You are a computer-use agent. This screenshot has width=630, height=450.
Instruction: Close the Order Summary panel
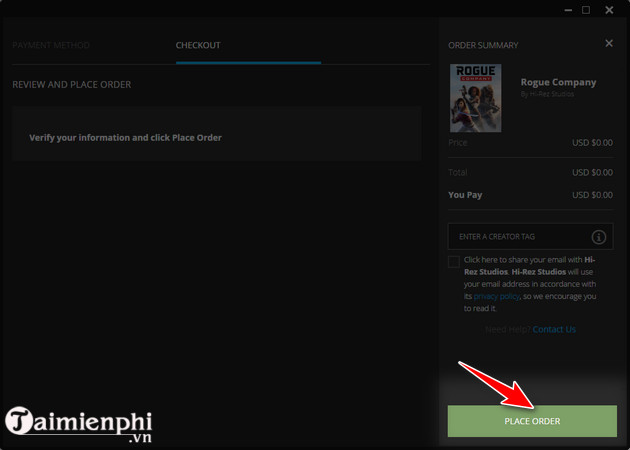(609, 43)
